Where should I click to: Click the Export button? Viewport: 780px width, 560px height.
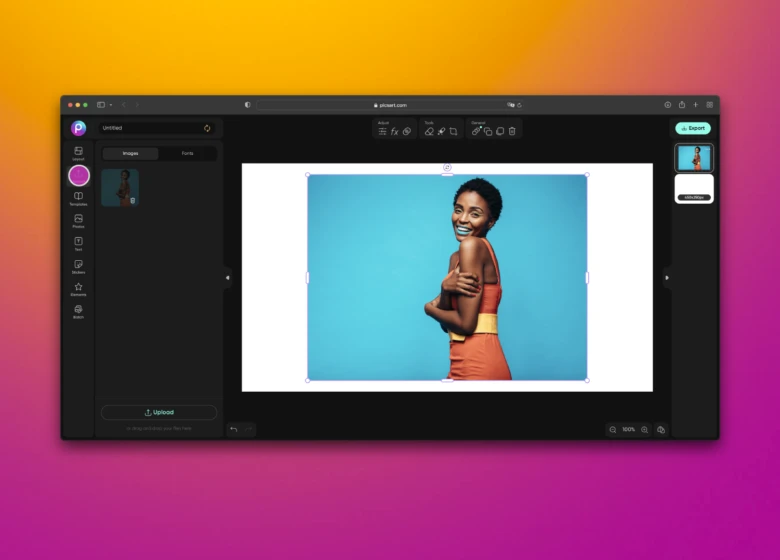692,128
